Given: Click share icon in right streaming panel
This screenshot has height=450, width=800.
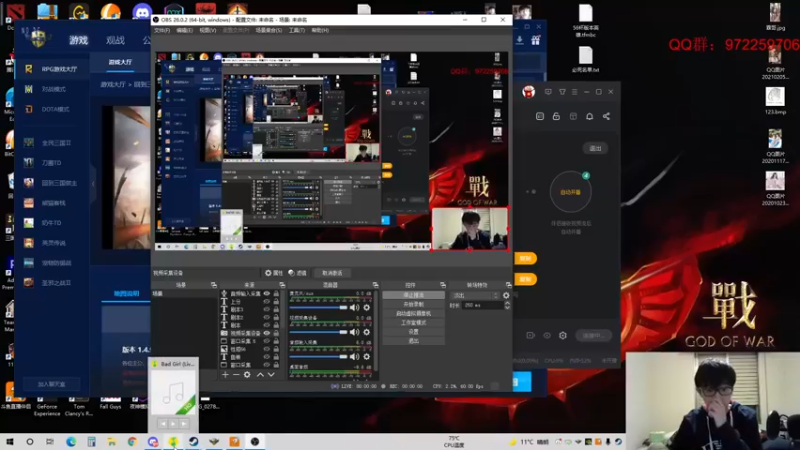Looking at the screenshot, I should tap(606, 116).
